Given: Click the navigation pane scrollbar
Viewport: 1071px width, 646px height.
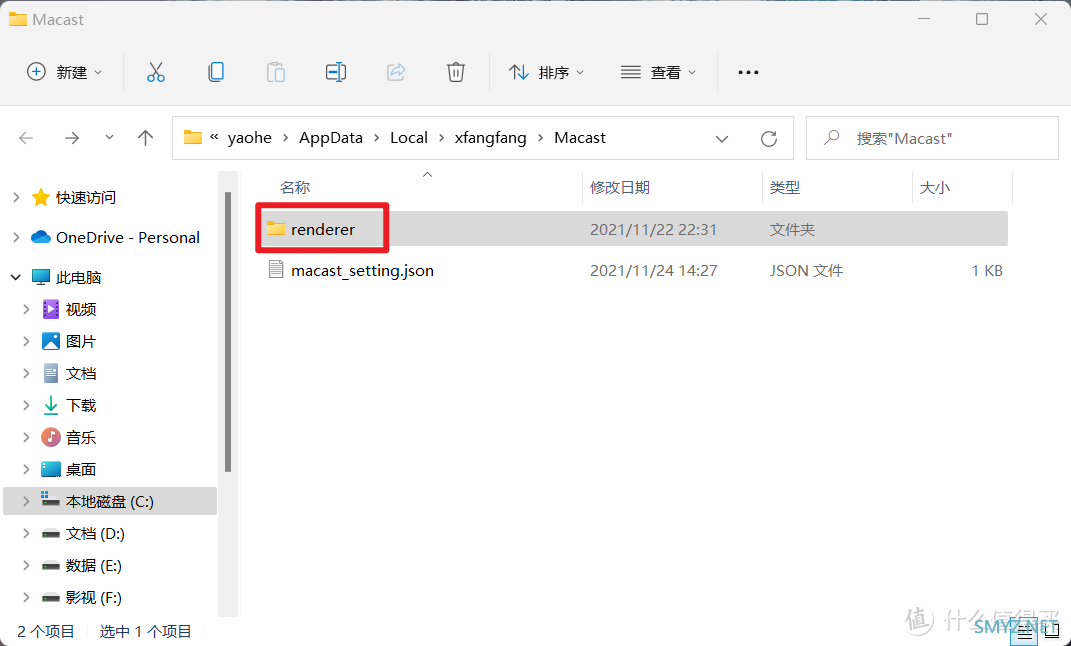Looking at the screenshot, I should point(228,332).
